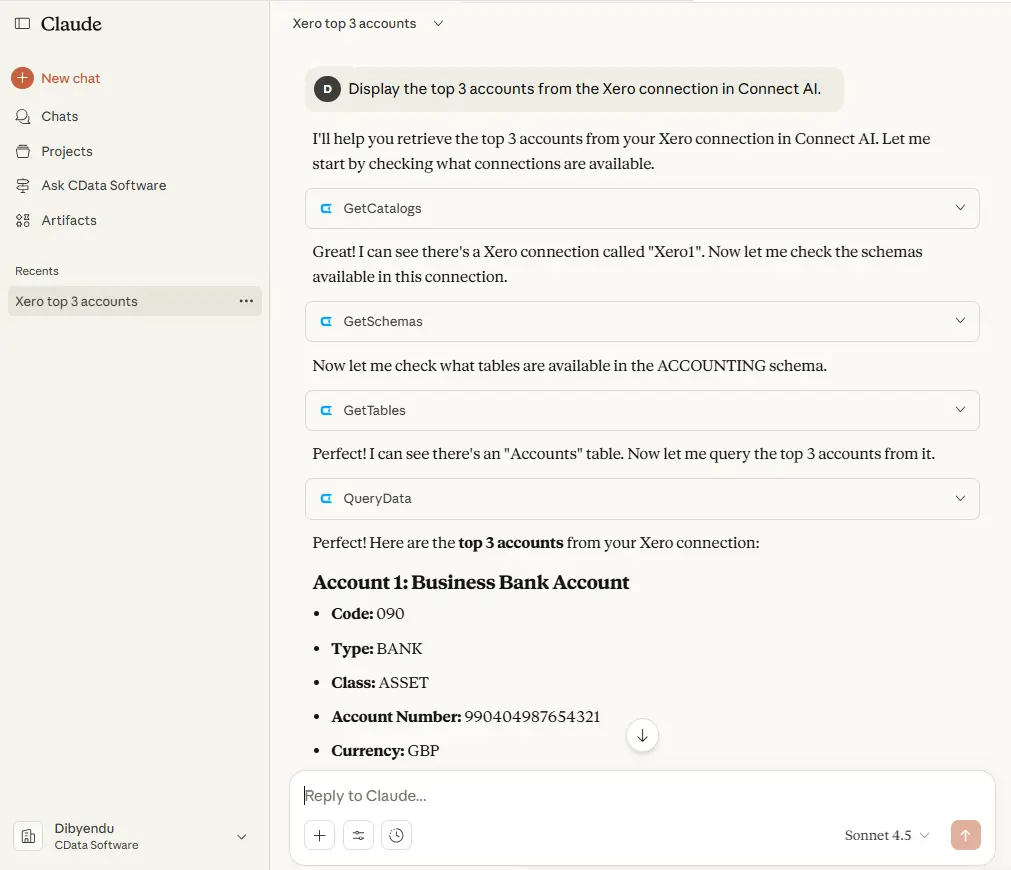Click the Dibyendu profile avatar icon
Image resolution: width=1011 pixels, height=870 pixels.
(27, 836)
